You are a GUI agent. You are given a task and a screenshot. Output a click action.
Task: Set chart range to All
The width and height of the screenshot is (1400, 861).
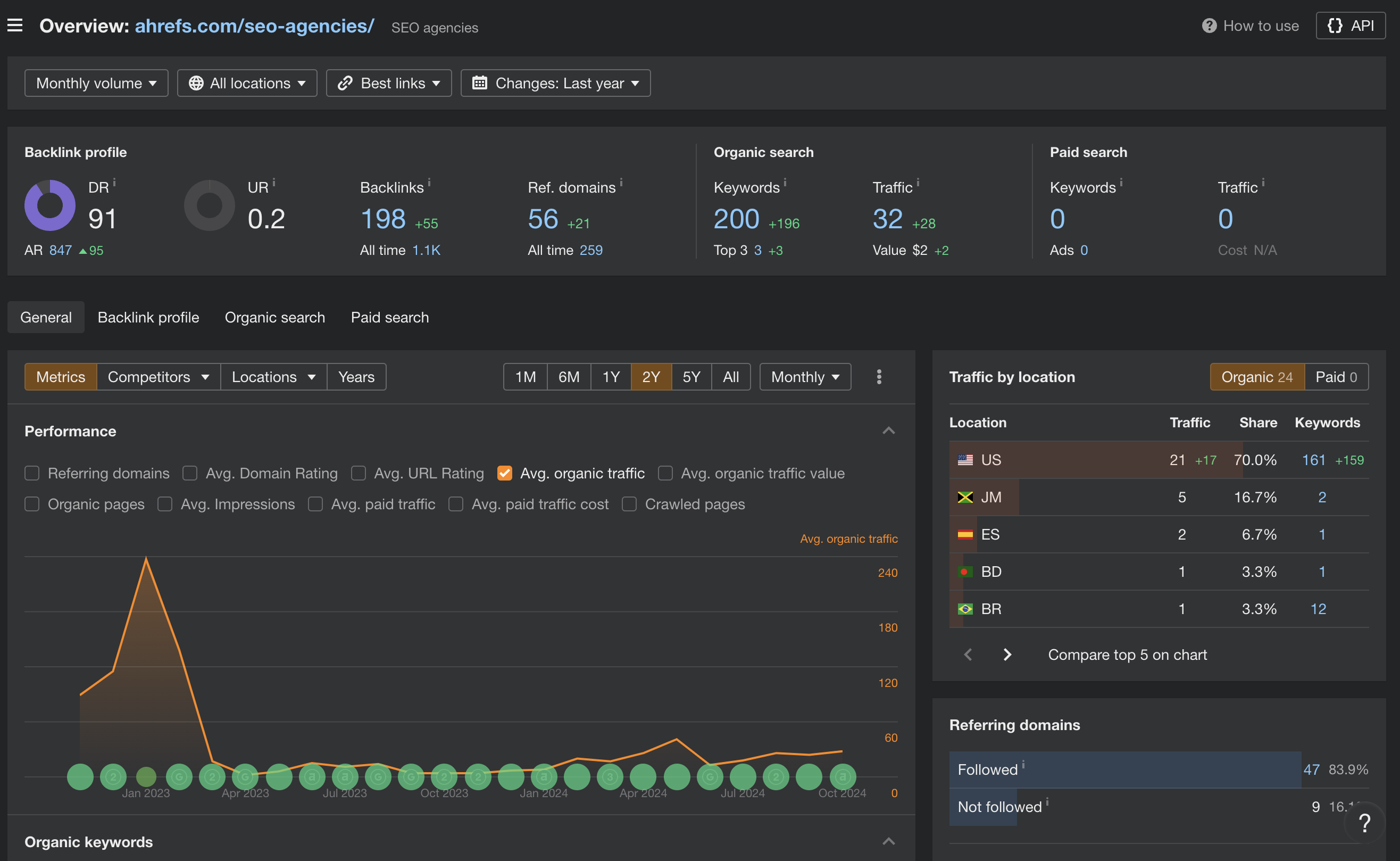(731, 377)
